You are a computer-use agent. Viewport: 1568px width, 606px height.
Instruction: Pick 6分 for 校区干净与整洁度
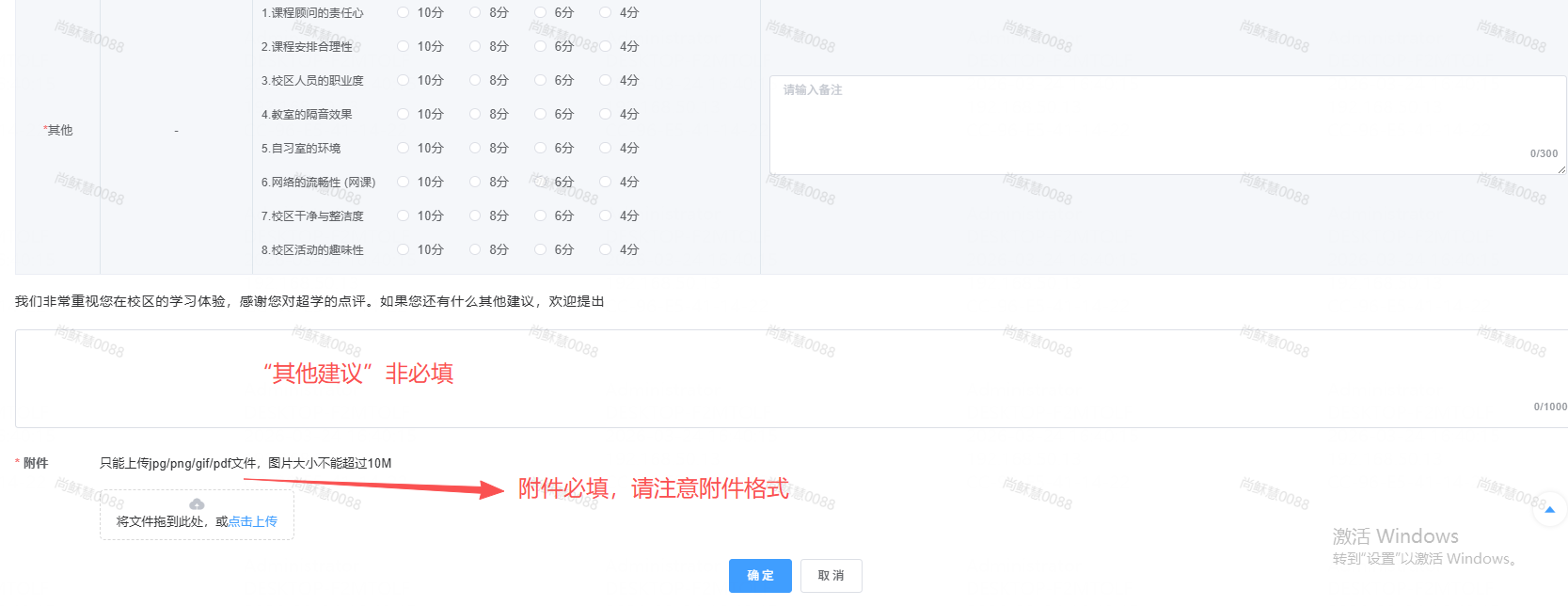click(x=541, y=216)
